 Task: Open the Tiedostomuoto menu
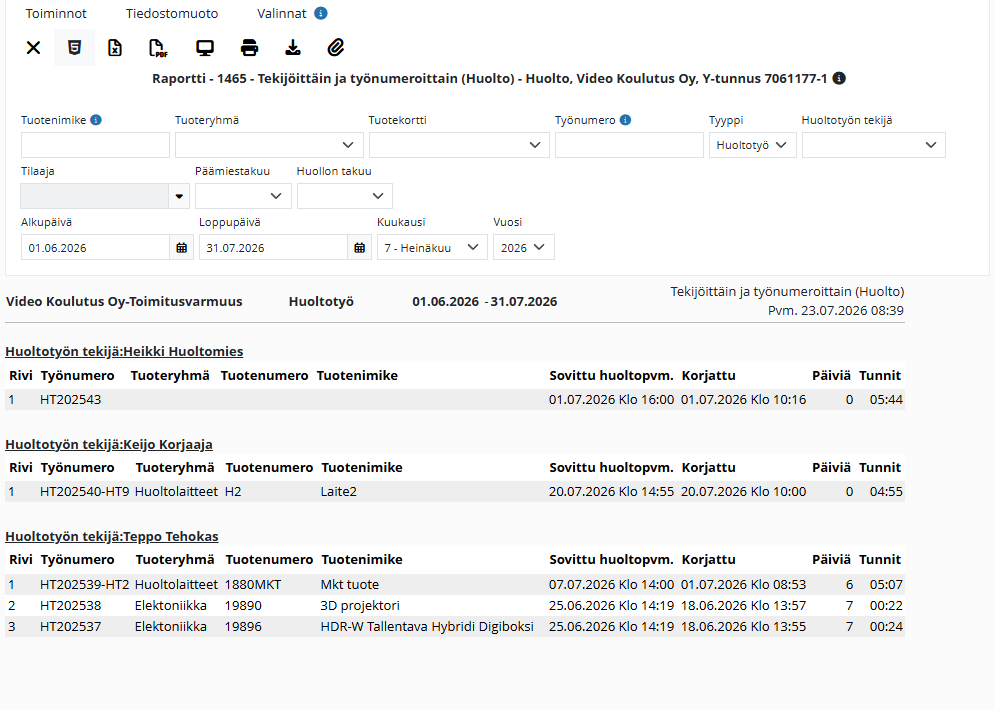point(172,13)
